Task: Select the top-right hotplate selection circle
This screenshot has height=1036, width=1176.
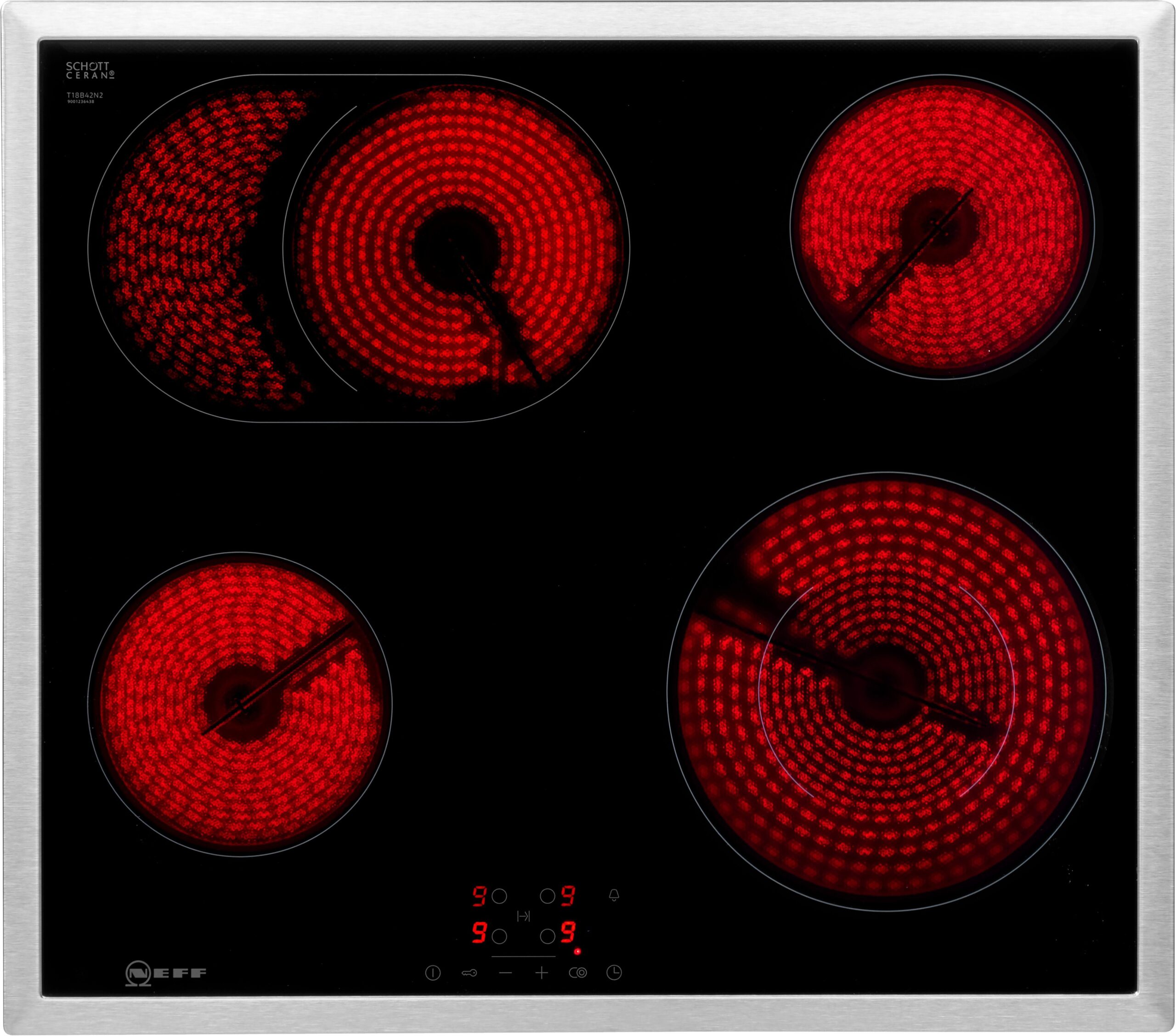Action: [x=547, y=896]
